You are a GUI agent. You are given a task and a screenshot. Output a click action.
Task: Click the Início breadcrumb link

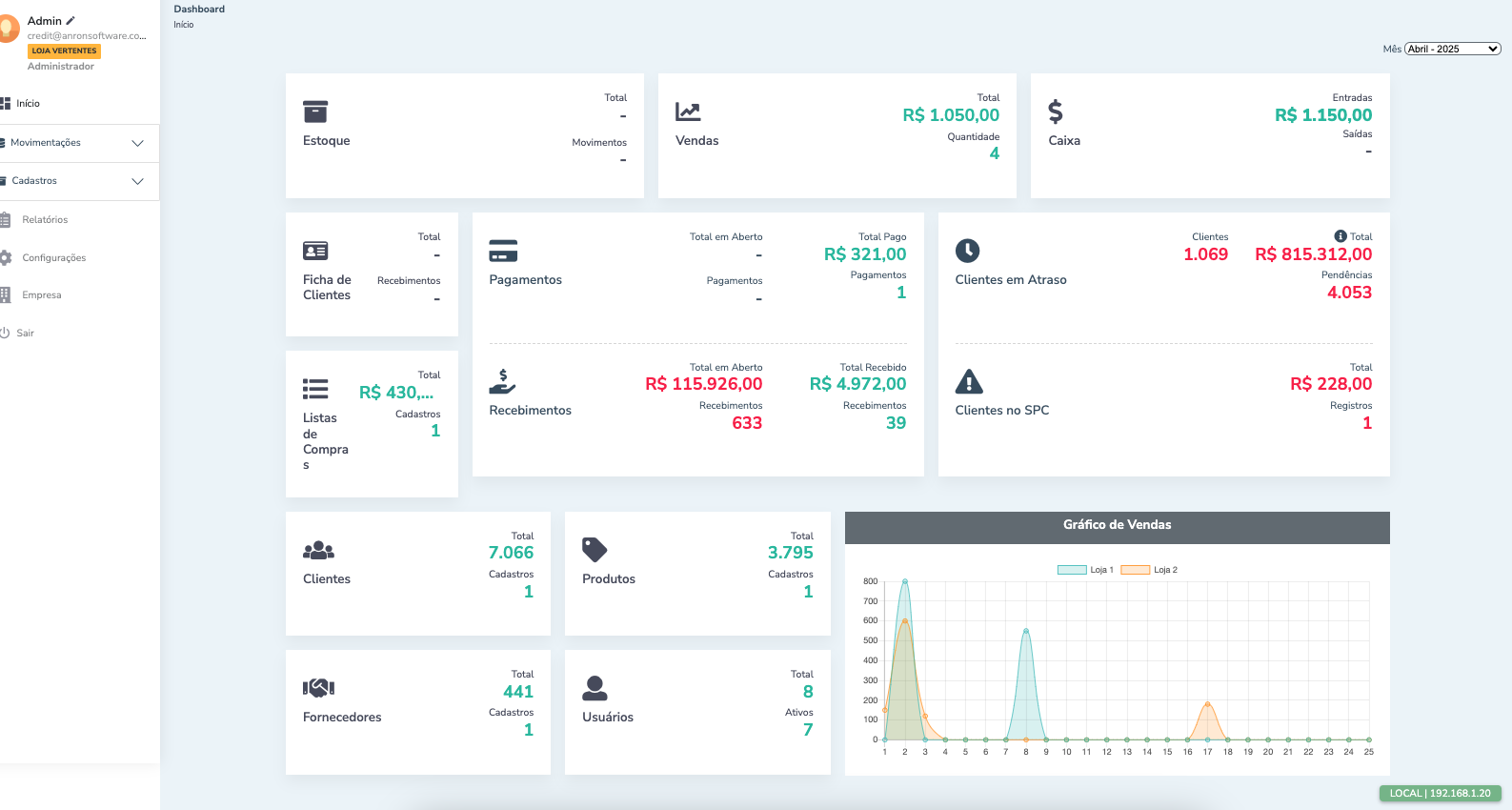tap(183, 25)
